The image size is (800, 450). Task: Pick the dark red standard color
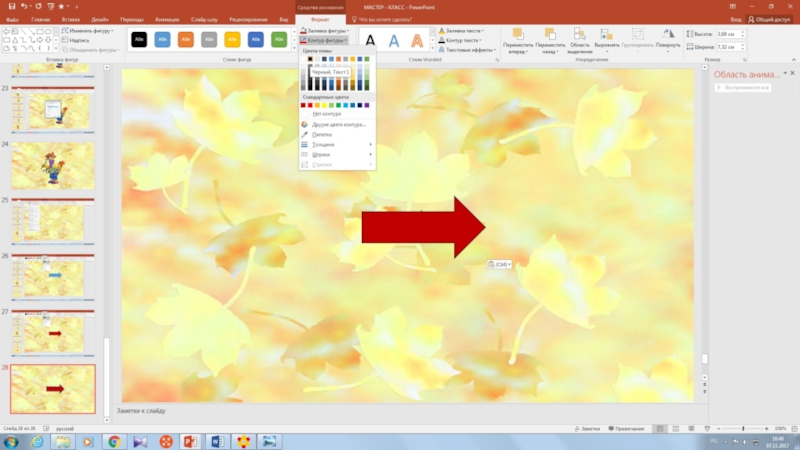[303, 105]
